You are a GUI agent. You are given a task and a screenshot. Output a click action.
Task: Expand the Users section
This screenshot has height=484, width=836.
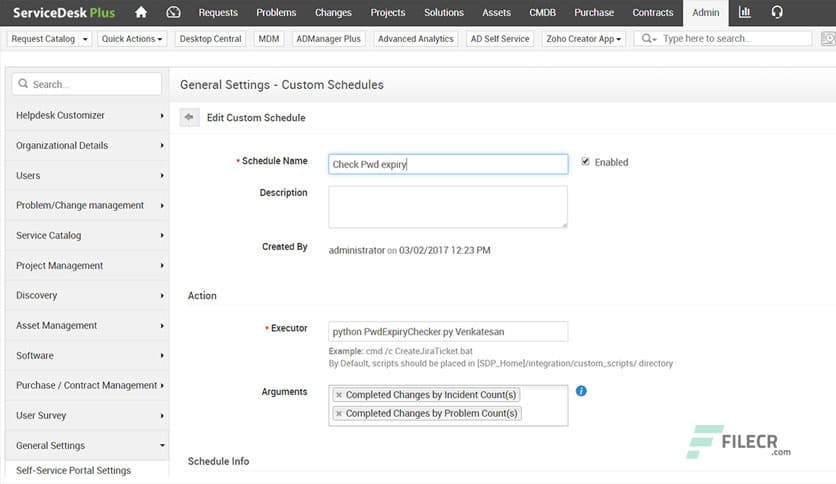point(87,175)
